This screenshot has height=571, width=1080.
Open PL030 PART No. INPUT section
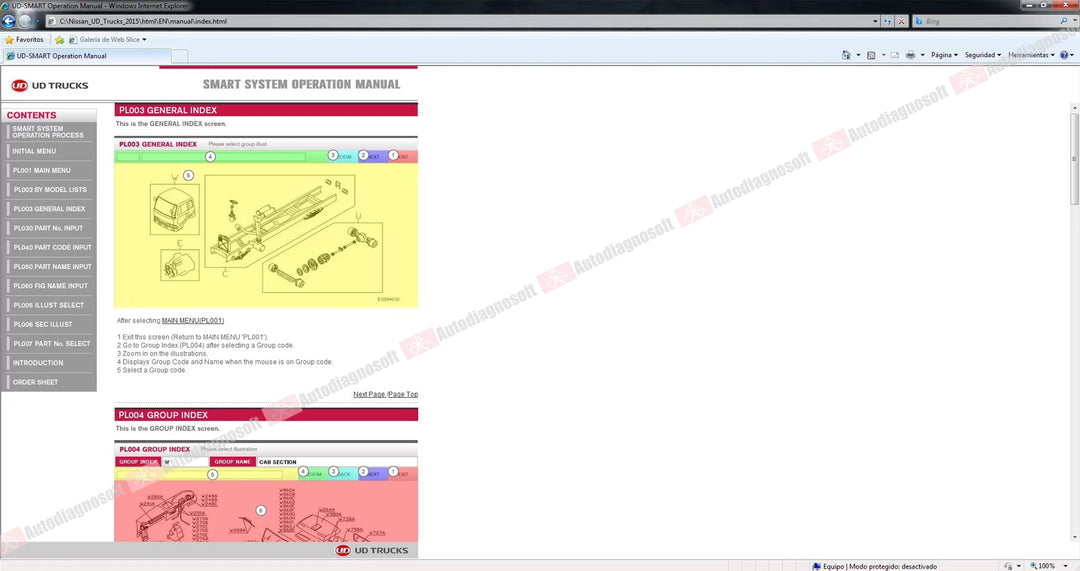point(49,228)
